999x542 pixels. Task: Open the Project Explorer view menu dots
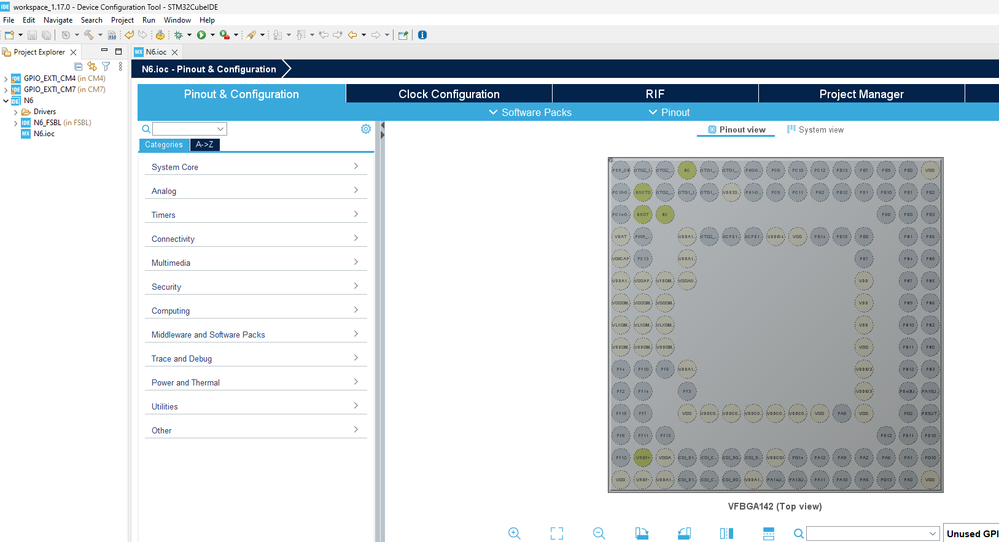pyautogui.click(x=120, y=66)
